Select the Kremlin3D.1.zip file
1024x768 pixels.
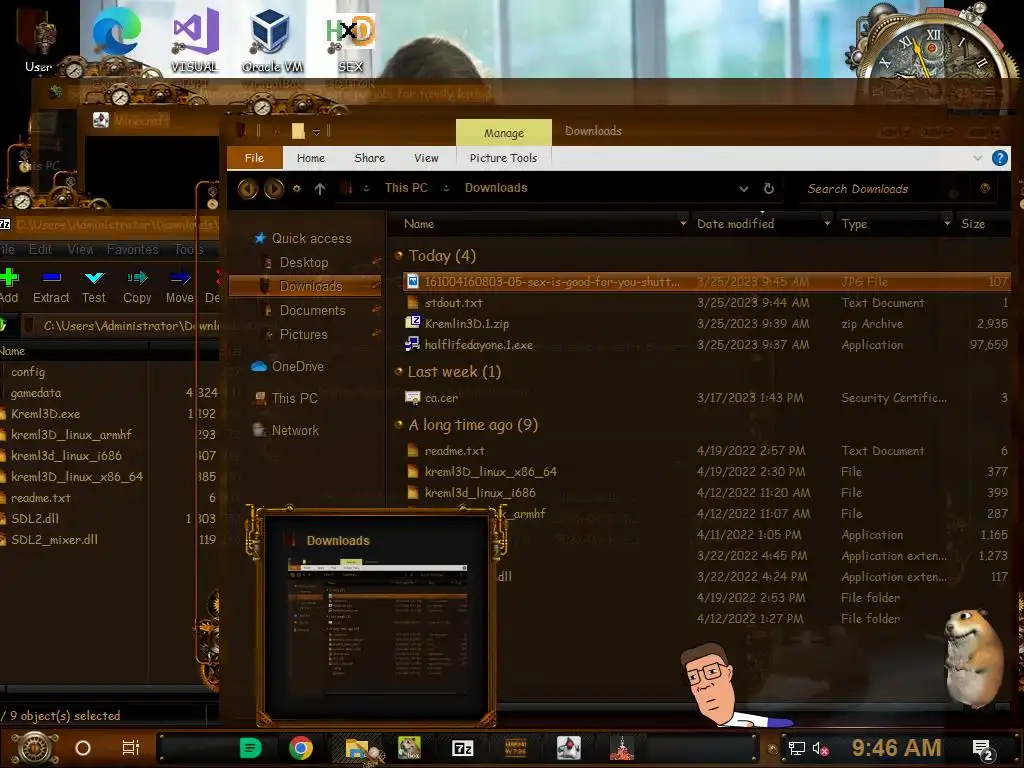(705, 324)
